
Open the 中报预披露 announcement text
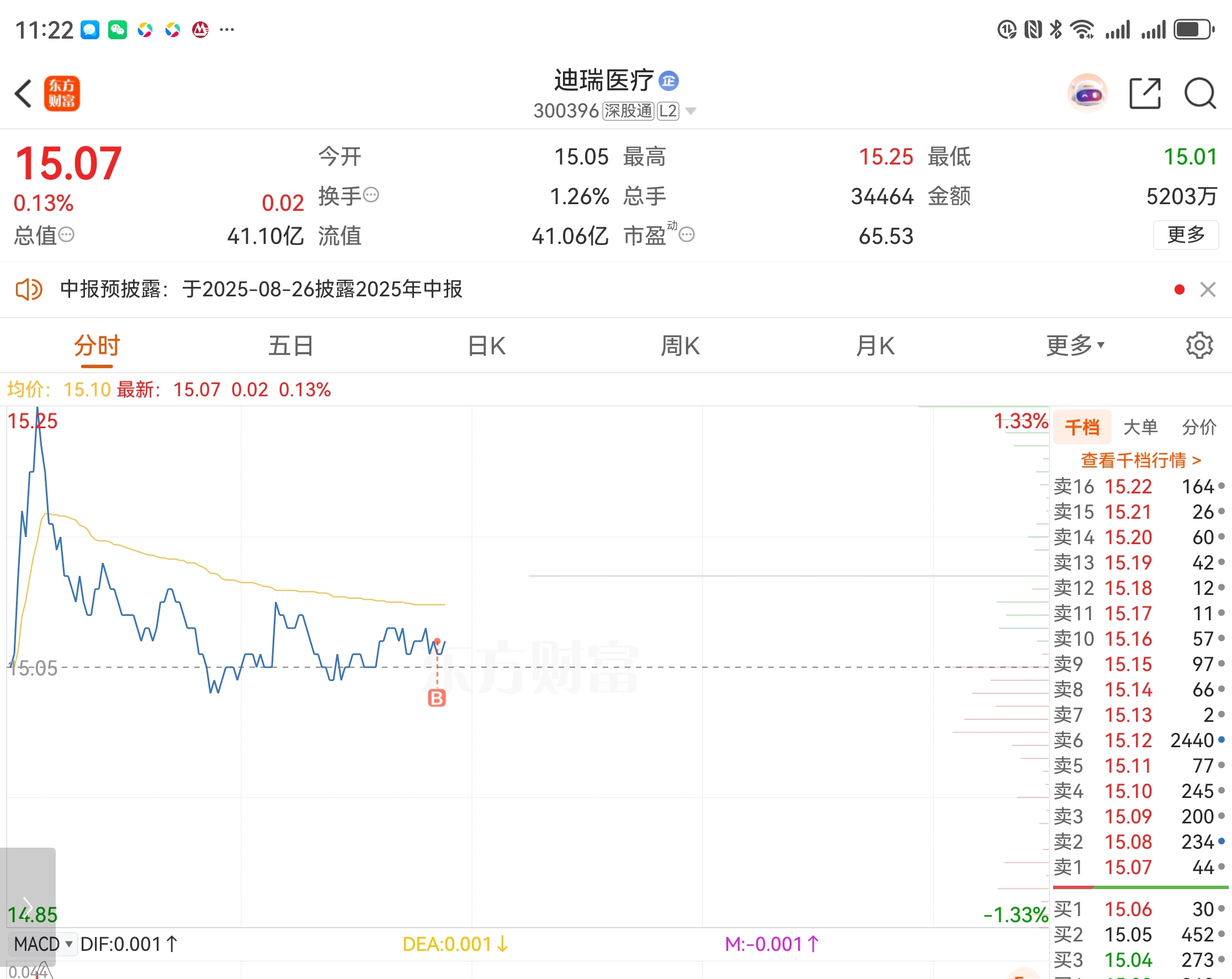coord(261,290)
